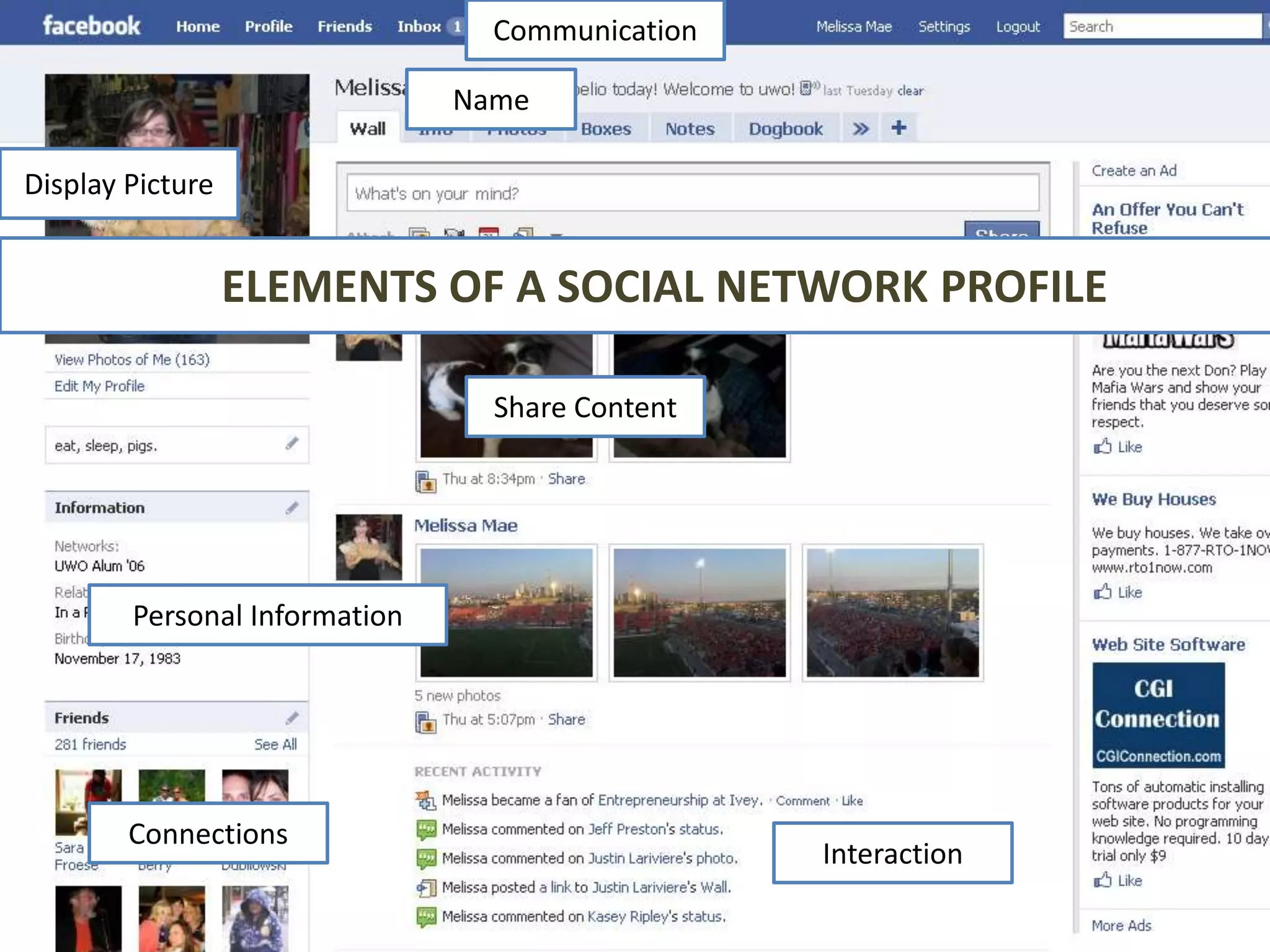Click fan icon beside Entrepreneurship at Ivey activity
Screen dimensions: 1270x952
coord(425,801)
